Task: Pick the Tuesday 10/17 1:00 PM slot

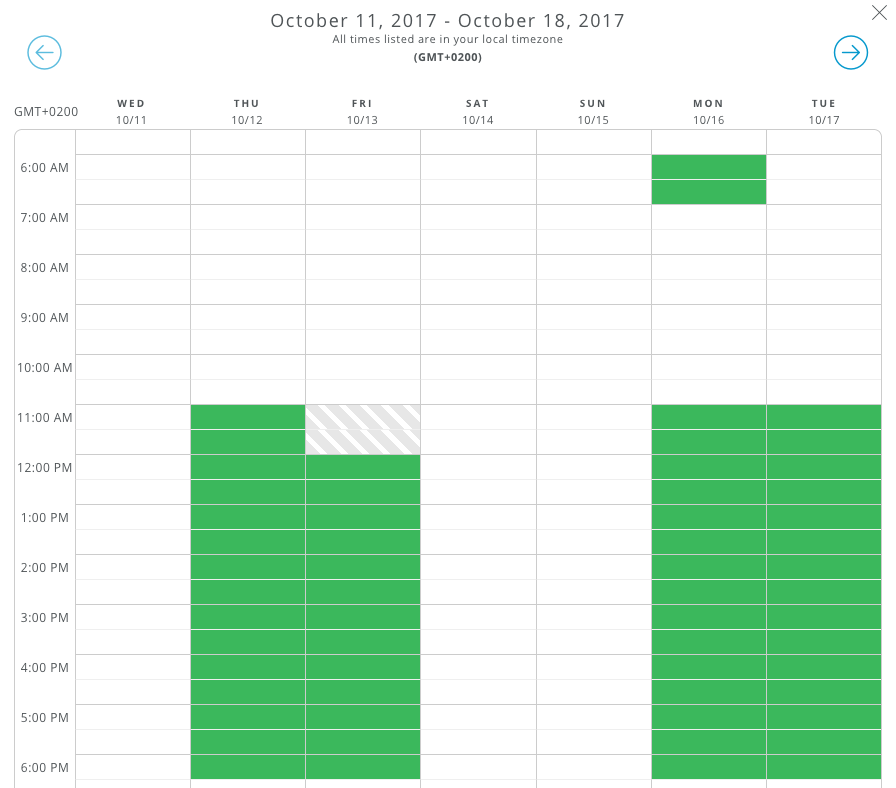Action: click(x=824, y=517)
